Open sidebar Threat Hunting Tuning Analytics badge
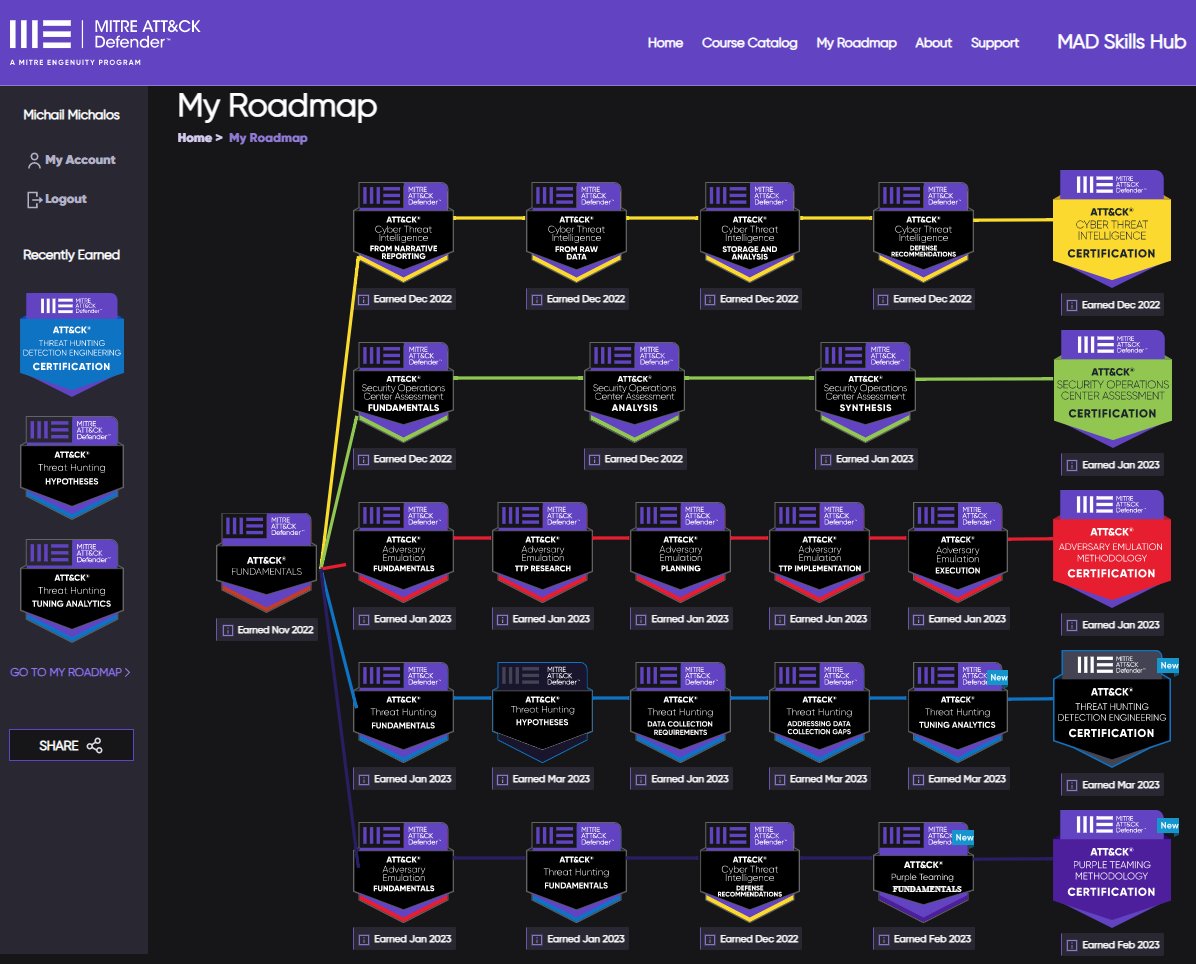1196x964 pixels. [72, 590]
